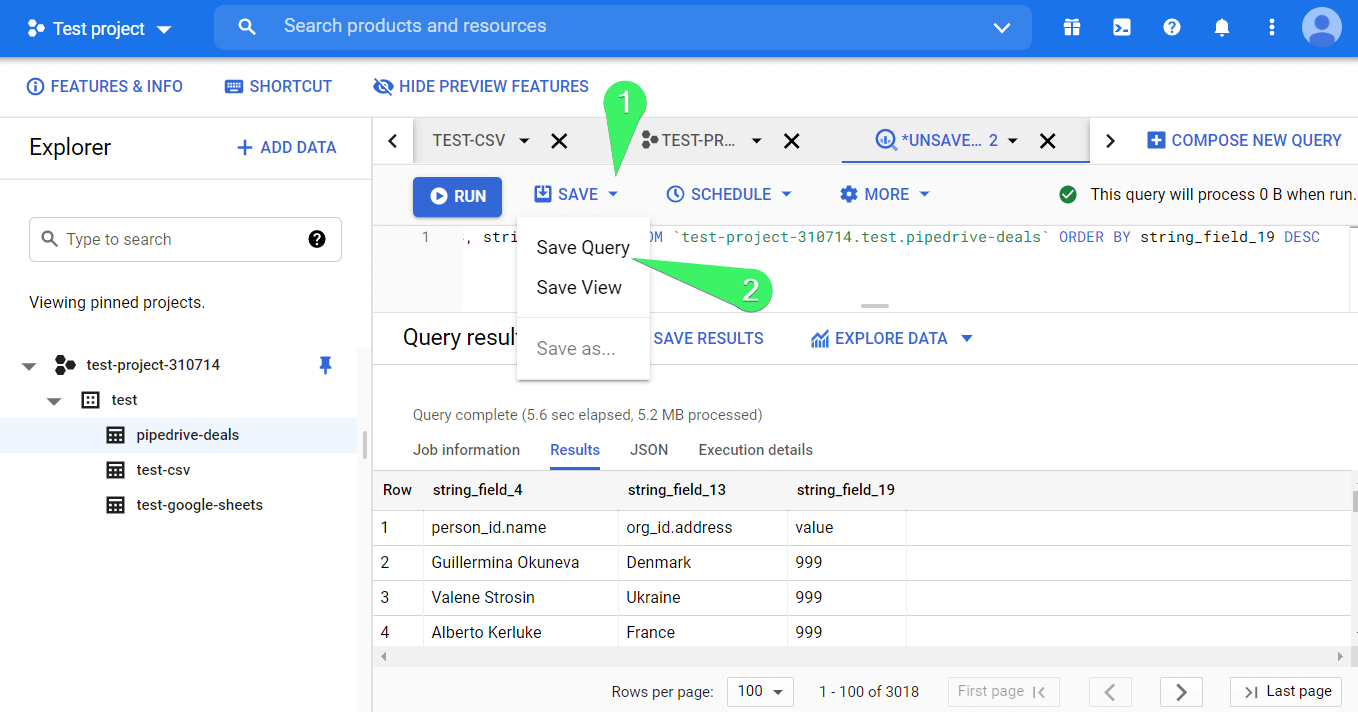Go to previous results page

tap(1111, 692)
